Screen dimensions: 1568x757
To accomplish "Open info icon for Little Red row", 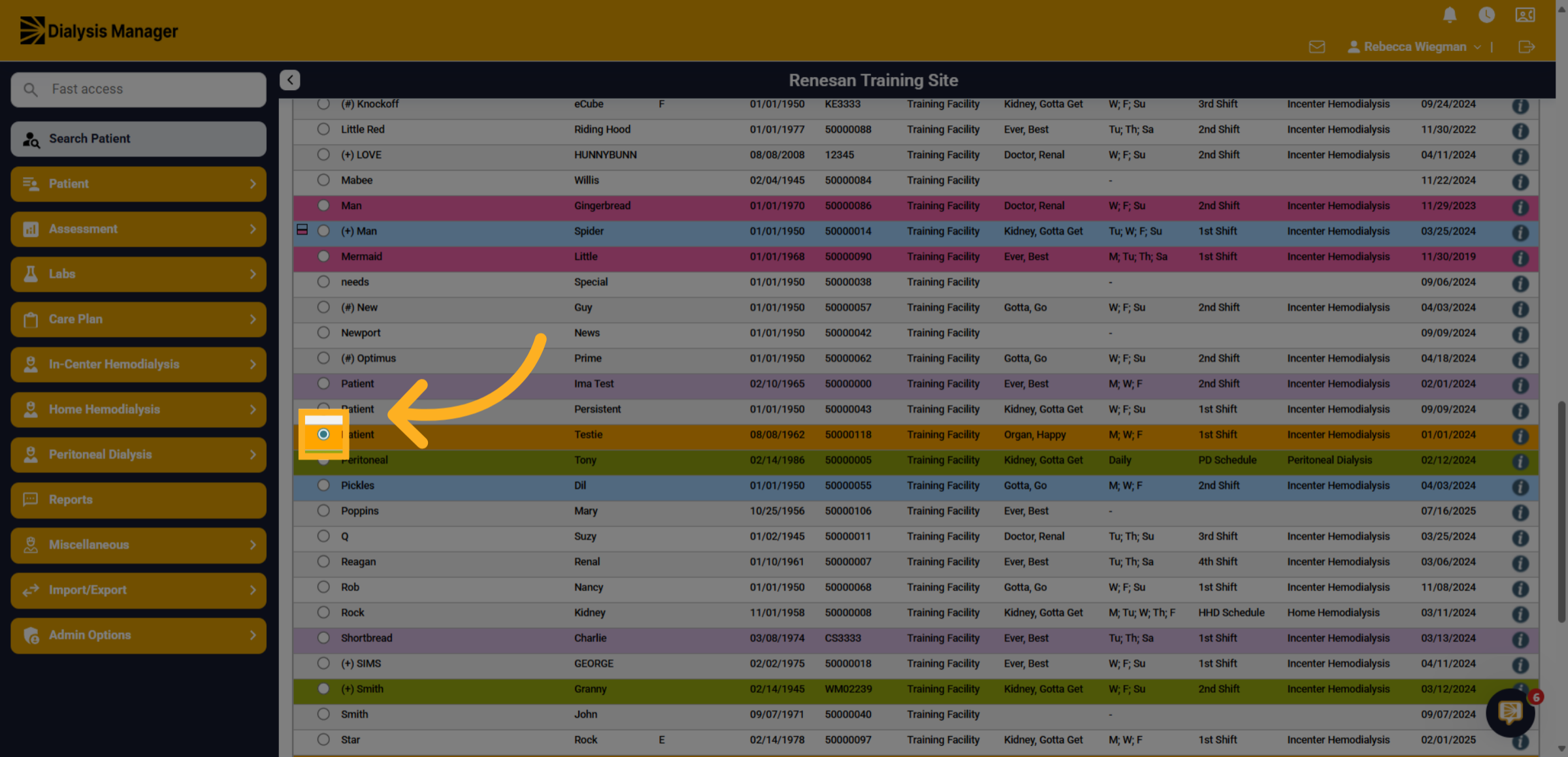I will (1520, 131).
